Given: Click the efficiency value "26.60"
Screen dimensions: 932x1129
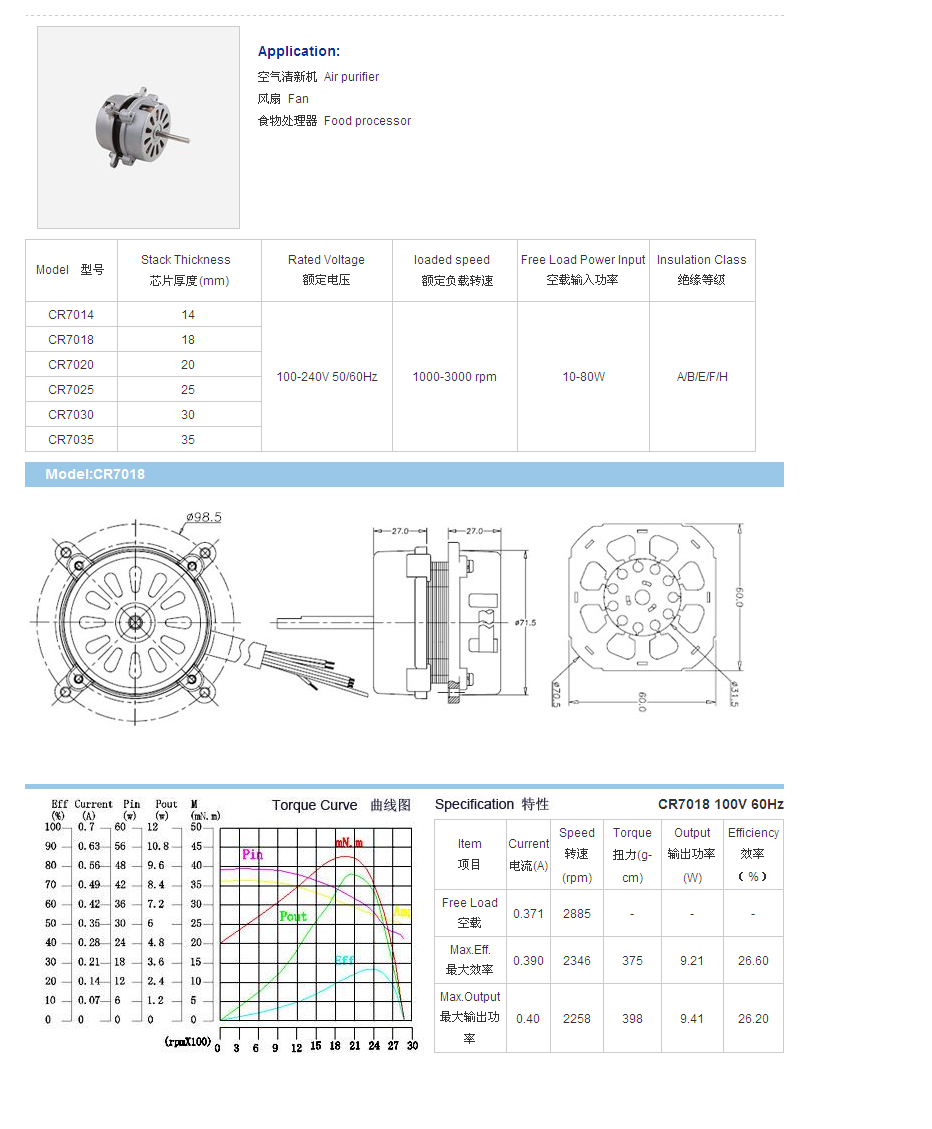Looking at the screenshot, I should (753, 961).
